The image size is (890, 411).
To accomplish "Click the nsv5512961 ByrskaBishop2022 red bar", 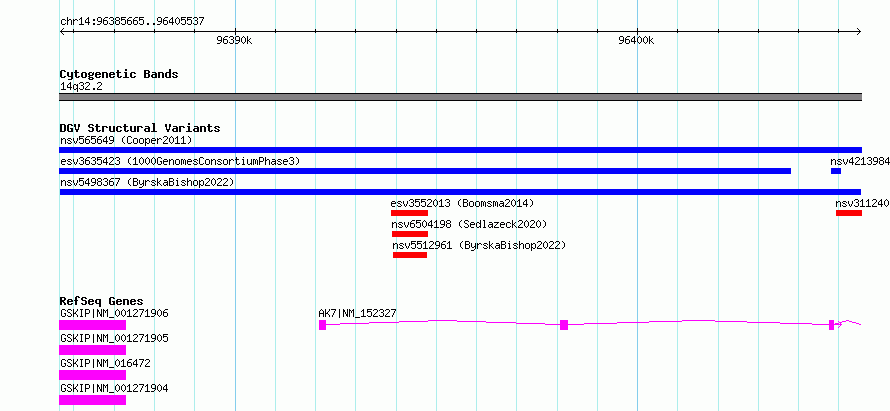I will pyautogui.click(x=410, y=255).
